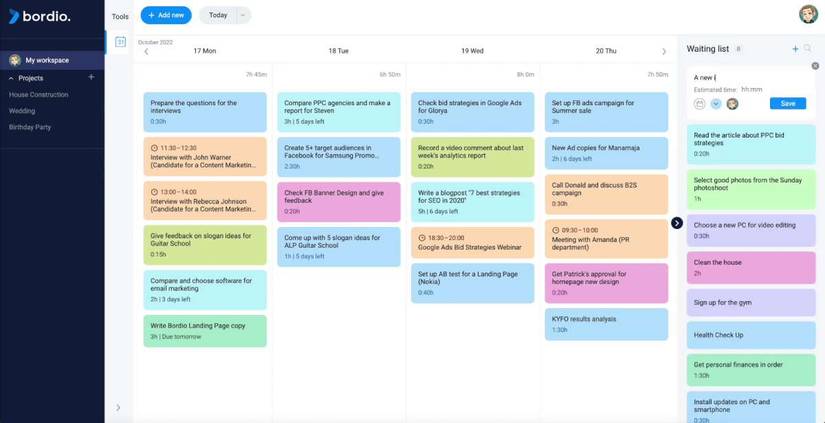Click the calendar icon in the new task form
Viewport: 825px width, 423px height.
coord(700,104)
